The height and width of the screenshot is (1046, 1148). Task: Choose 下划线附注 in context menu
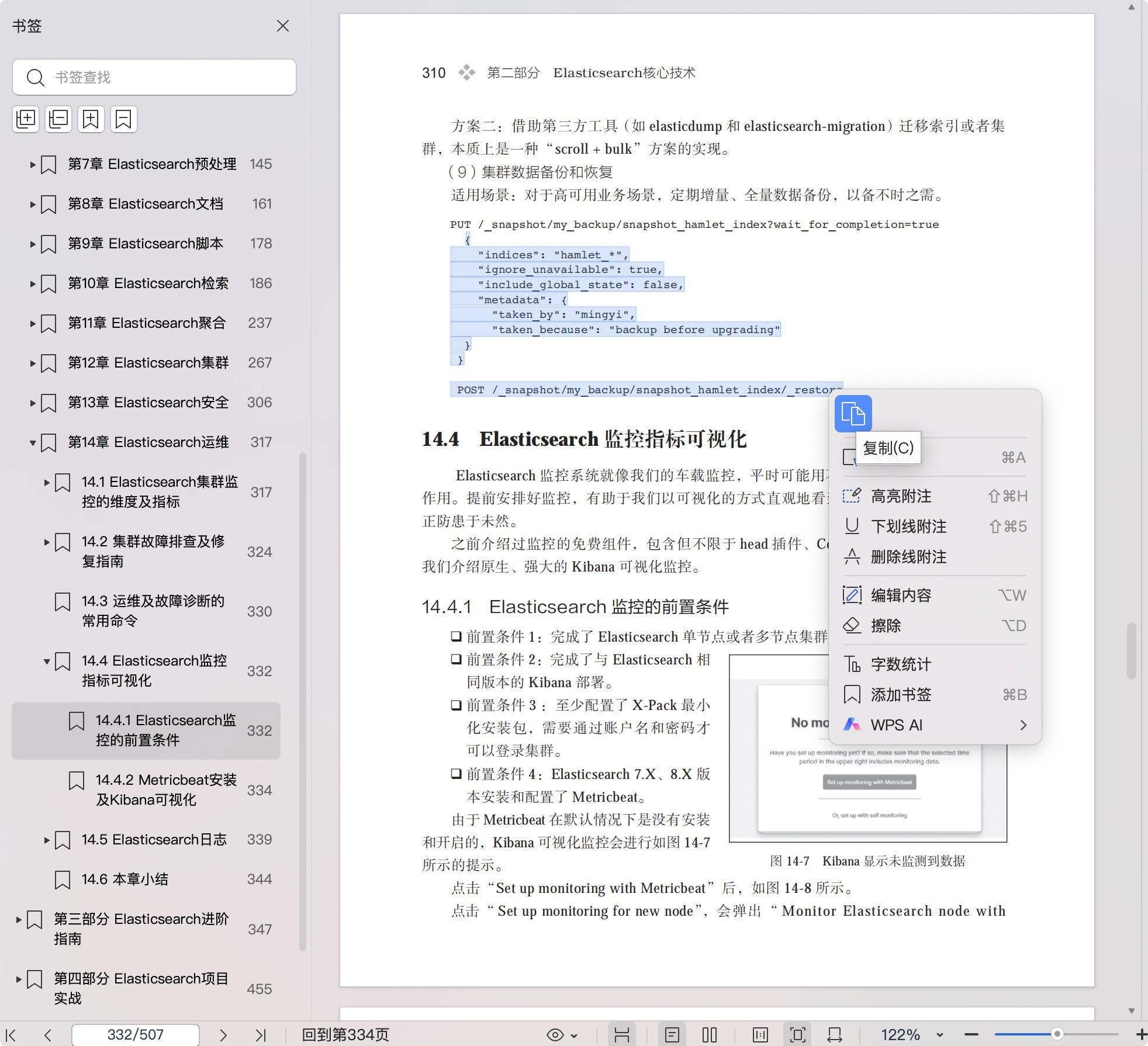(x=935, y=527)
